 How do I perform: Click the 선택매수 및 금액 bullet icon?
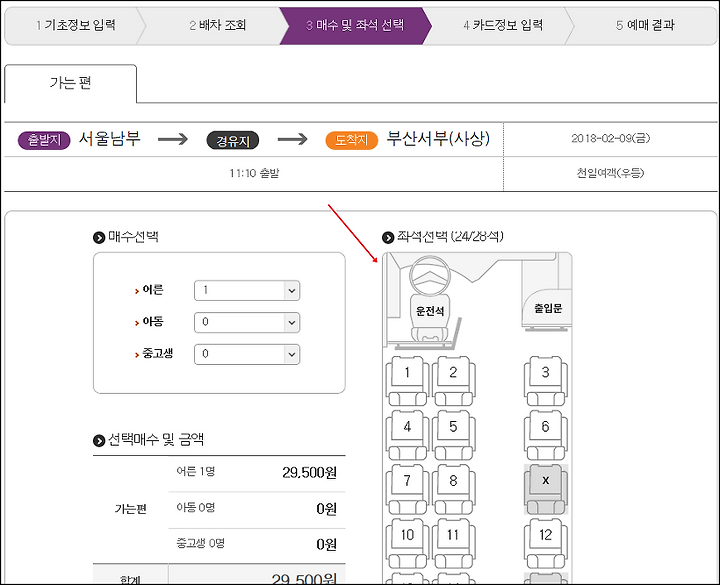(x=99, y=440)
